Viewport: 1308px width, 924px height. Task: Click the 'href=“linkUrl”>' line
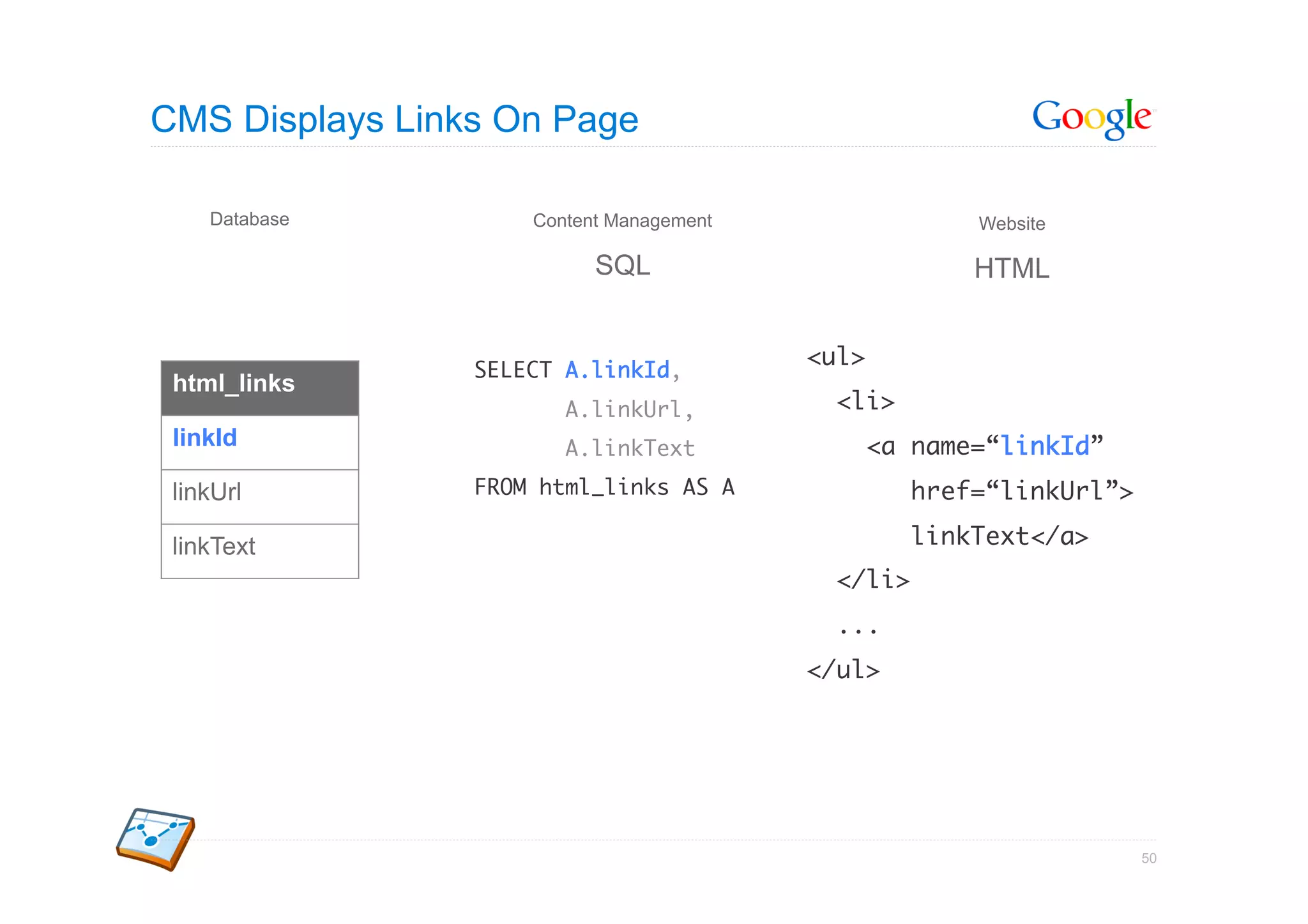click(1022, 491)
